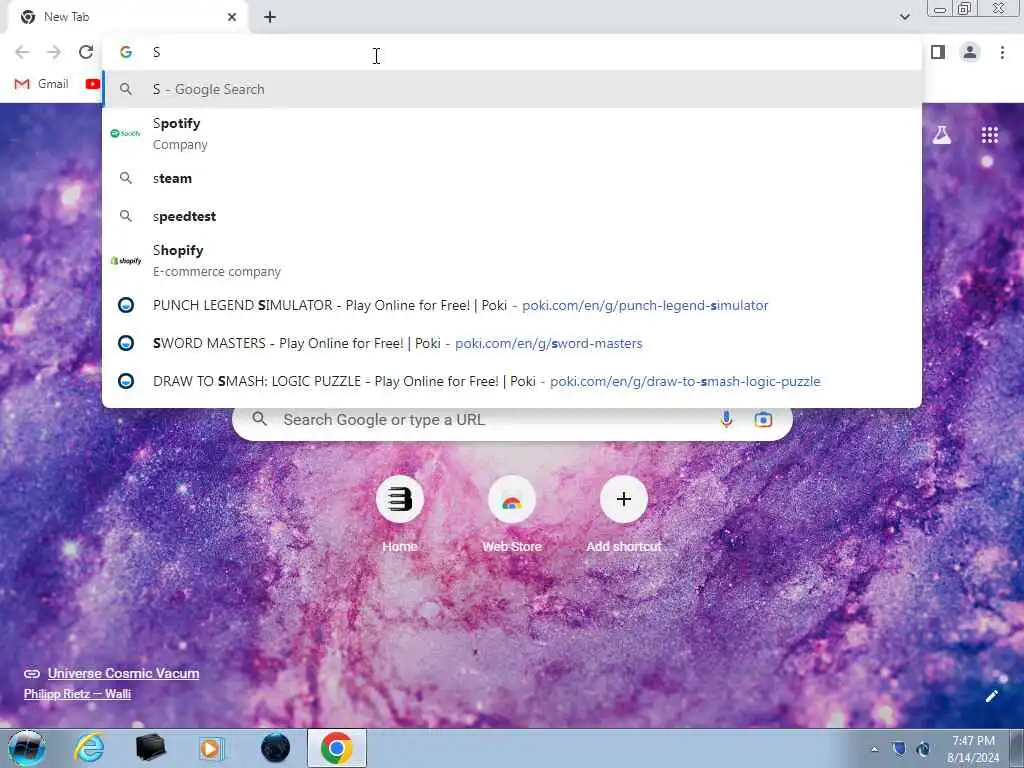The width and height of the screenshot is (1024, 768).
Task: Open PUNCH LEGEND SIMULATOR Poki suggestion
Action: click(x=512, y=305)
